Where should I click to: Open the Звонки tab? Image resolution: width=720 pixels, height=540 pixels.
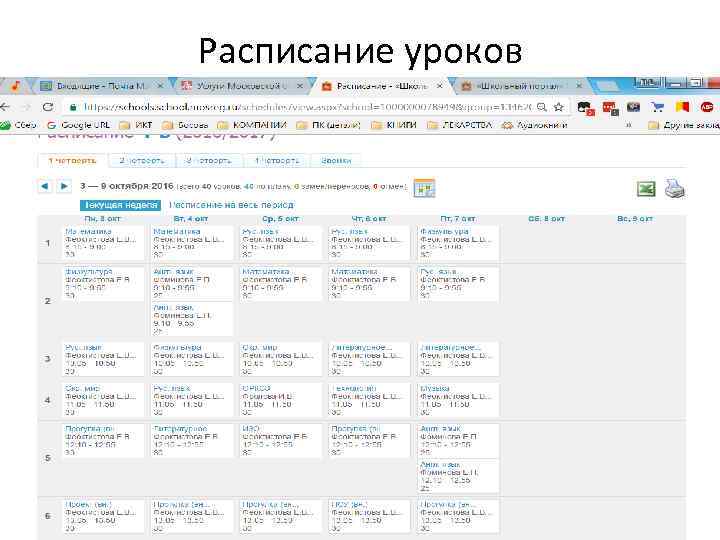point(336,161)
